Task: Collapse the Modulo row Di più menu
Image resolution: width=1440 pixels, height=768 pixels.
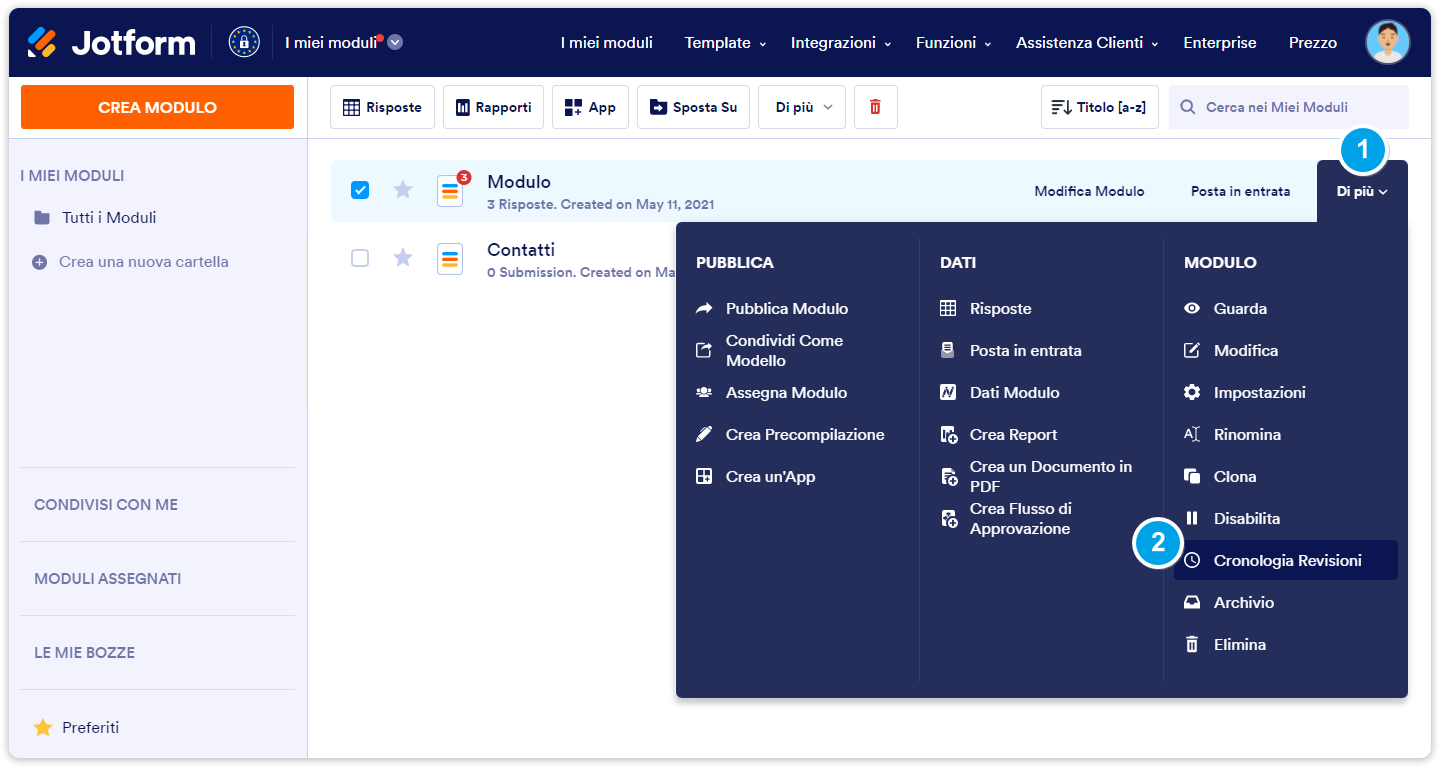Action: coord(1362,191)
